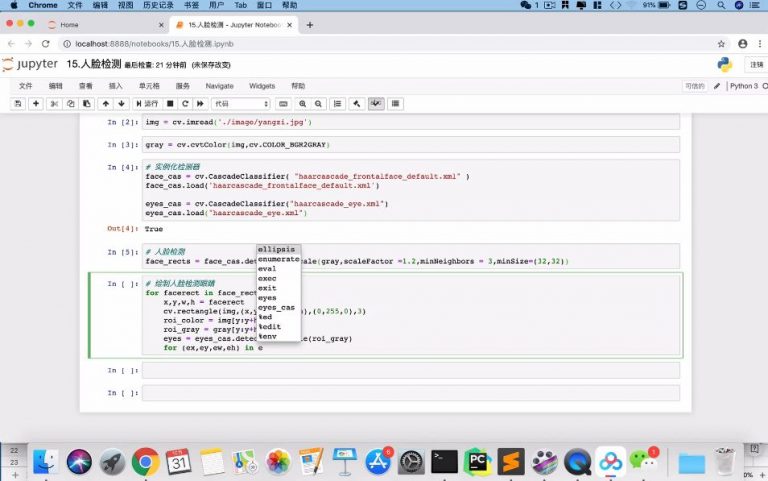Screen dimensions: 768x481
Task: Cut selected cell with scissors icon
Action: coord(55,103)
